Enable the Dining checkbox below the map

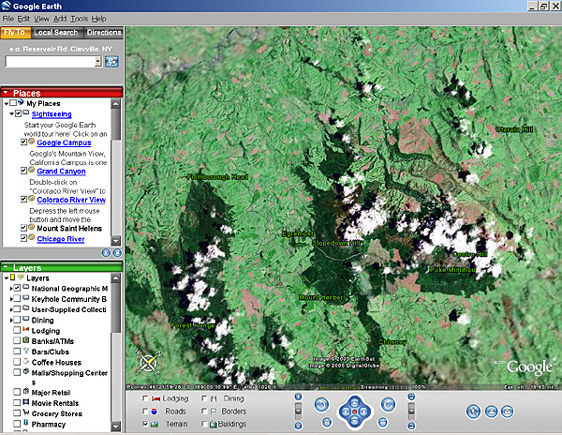(x=204, y=398)
